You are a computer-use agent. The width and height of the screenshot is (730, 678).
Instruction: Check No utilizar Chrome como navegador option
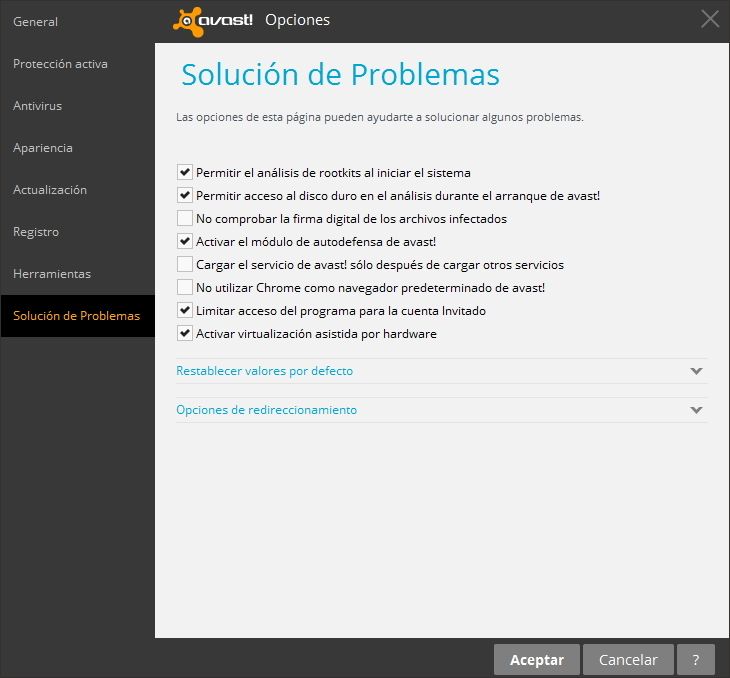185,287
